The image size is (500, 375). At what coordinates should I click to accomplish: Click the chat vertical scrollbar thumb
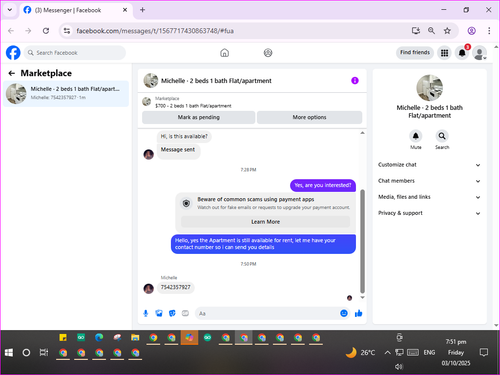[x=362, y=241]
